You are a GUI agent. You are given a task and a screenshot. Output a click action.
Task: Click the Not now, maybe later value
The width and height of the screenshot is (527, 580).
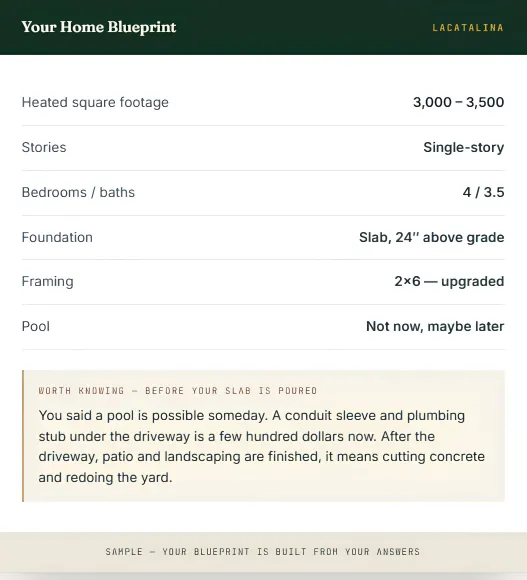[435, 327]
